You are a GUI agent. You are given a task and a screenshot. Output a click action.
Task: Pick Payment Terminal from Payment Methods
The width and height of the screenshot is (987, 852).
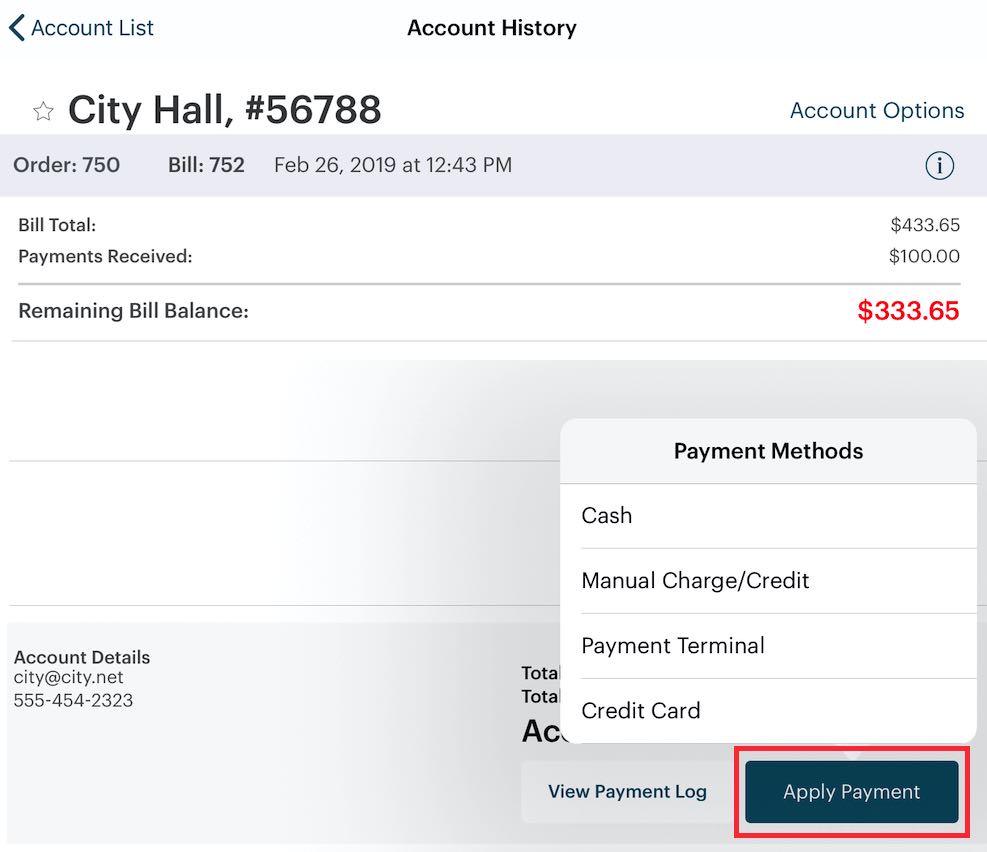(672, 645)
